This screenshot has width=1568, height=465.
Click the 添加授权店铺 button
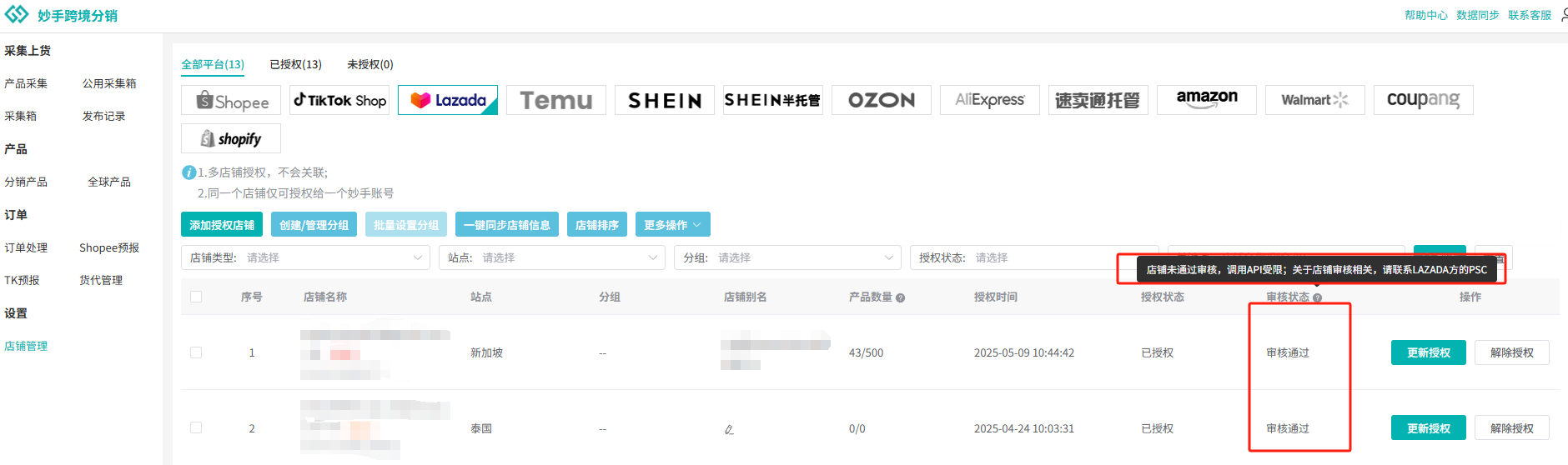coord(222,225)
